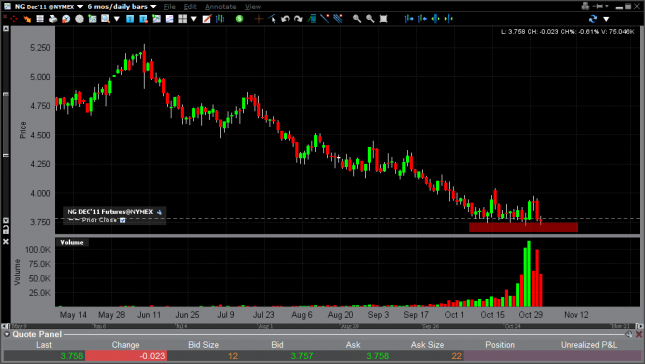Image resolution: width=645 pixels, height=364 pixels.
Task: Click the blue T remove label icon
Action: click(143, 19)
